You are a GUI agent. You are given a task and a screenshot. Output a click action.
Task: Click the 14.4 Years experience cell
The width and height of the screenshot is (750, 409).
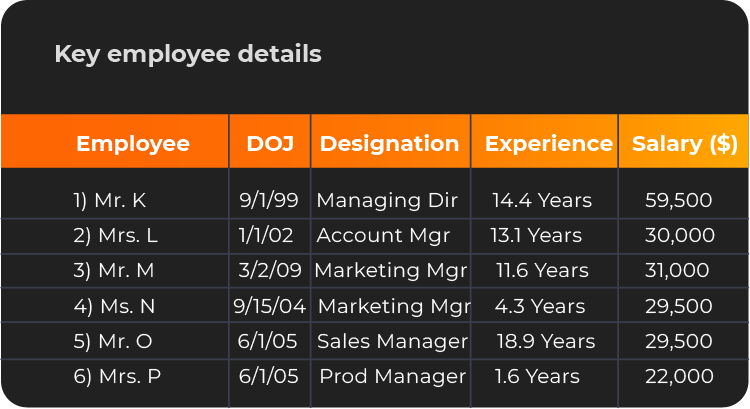point(542,201)
